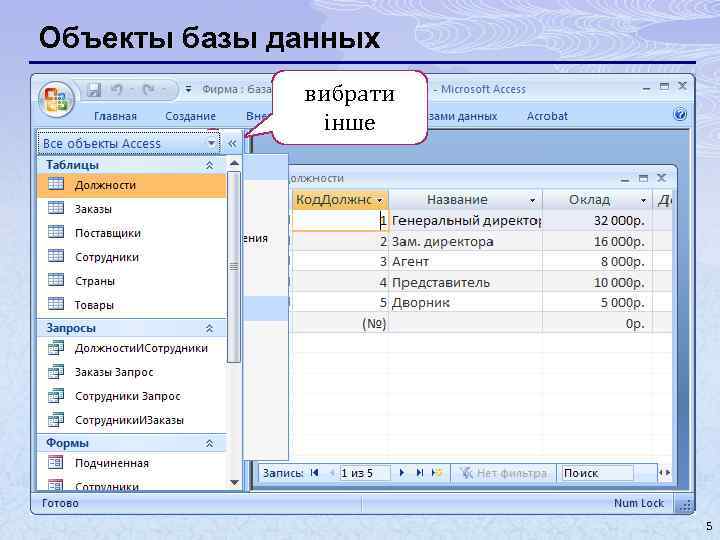Go to first record button
Screen dimensions: 720x540
tap(315, 472)
